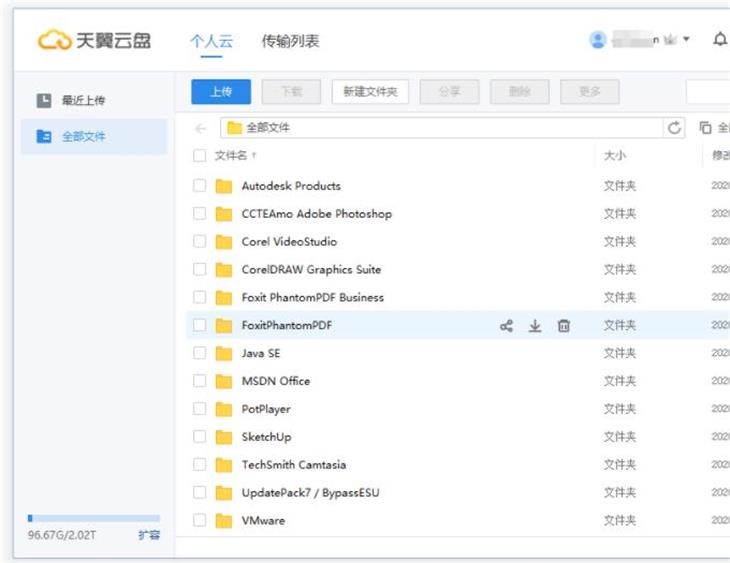Screen dimensions: 730x563
Task: Click 新建文件夹 button
Action: [371, 92]
